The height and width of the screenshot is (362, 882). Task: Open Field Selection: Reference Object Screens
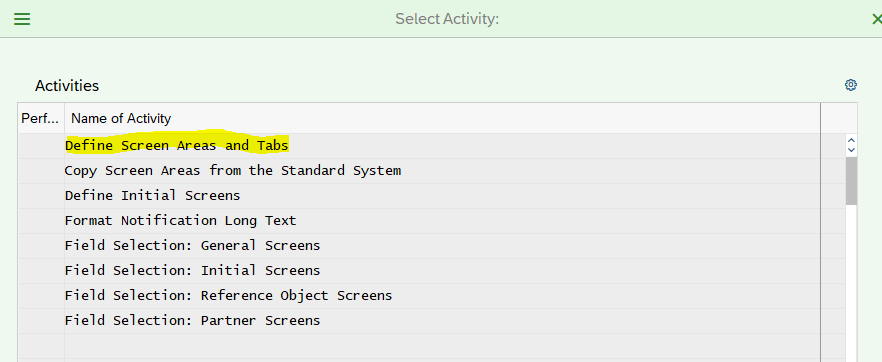pyautogui.click(x=228, y=295)
